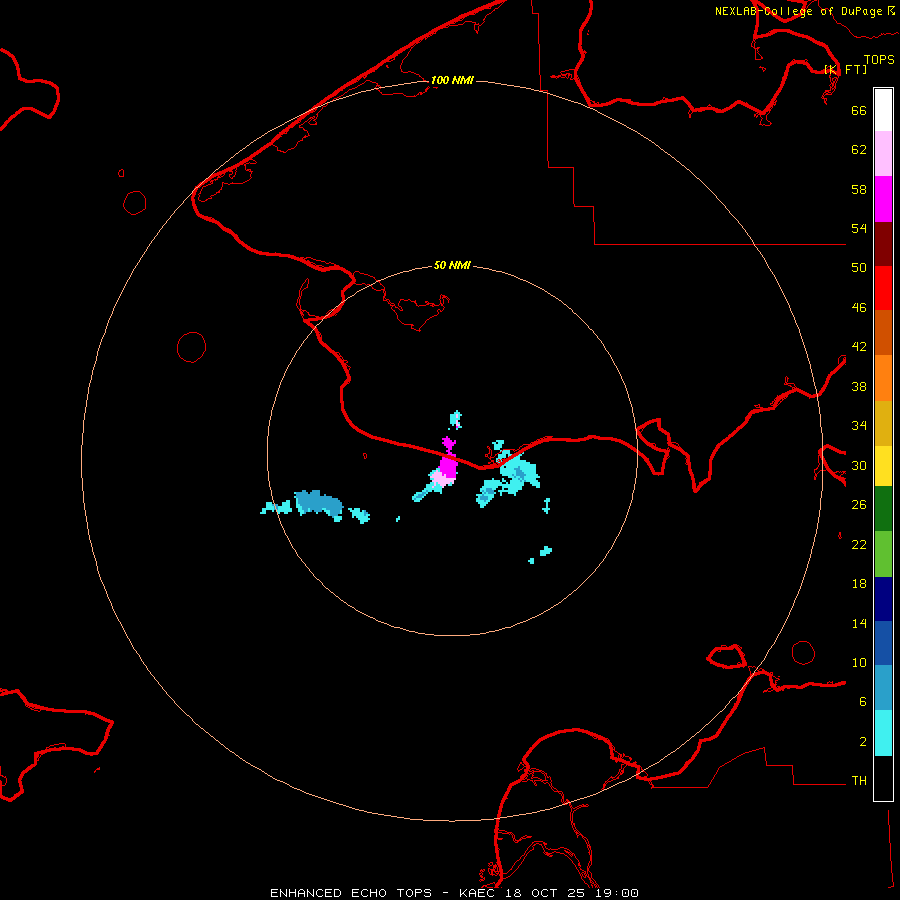Click the light pink legend swatch
900x900 pixels.
(883, 154)
